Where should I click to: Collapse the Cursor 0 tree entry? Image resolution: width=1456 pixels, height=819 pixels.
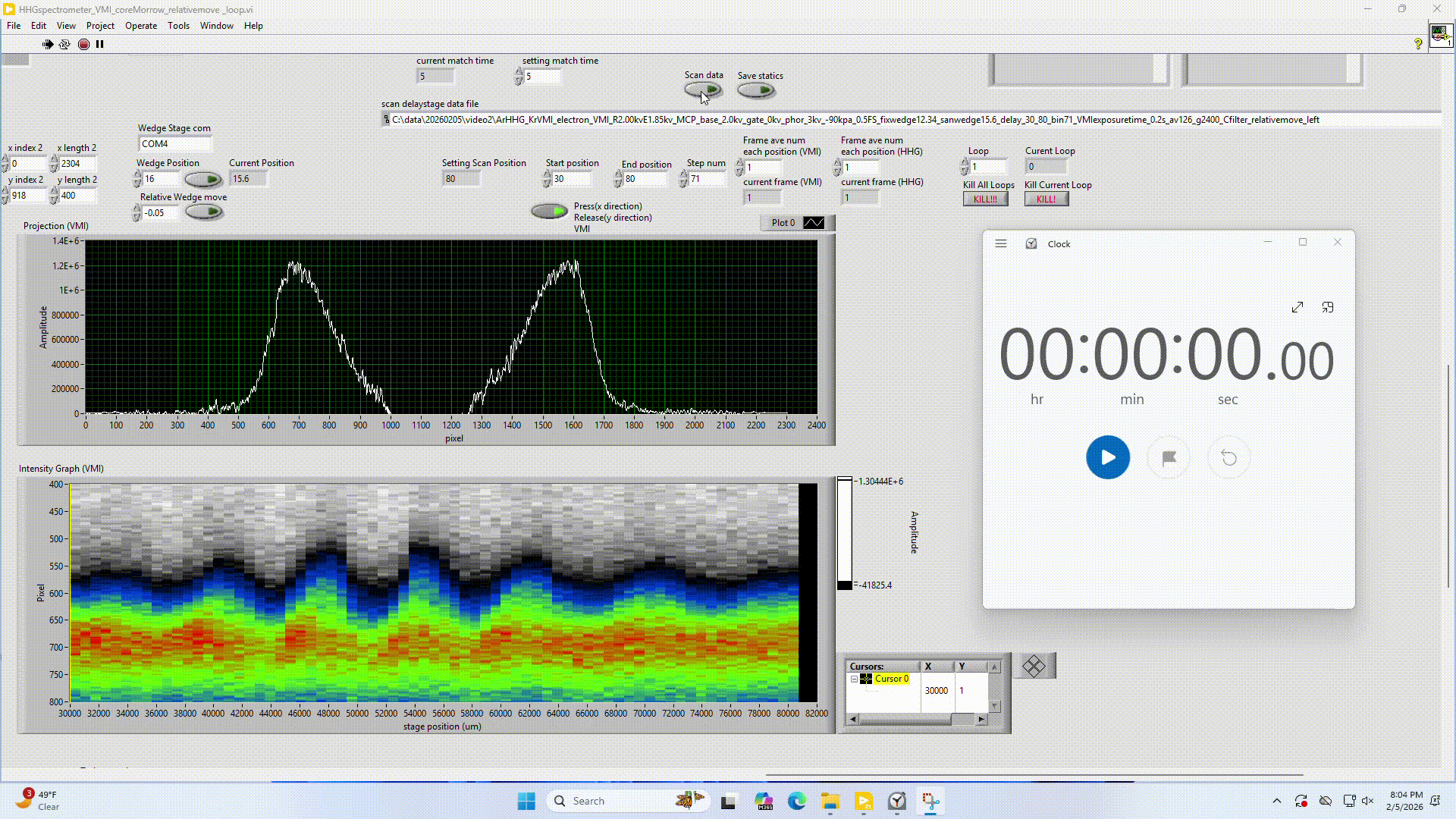coord(854,679)
